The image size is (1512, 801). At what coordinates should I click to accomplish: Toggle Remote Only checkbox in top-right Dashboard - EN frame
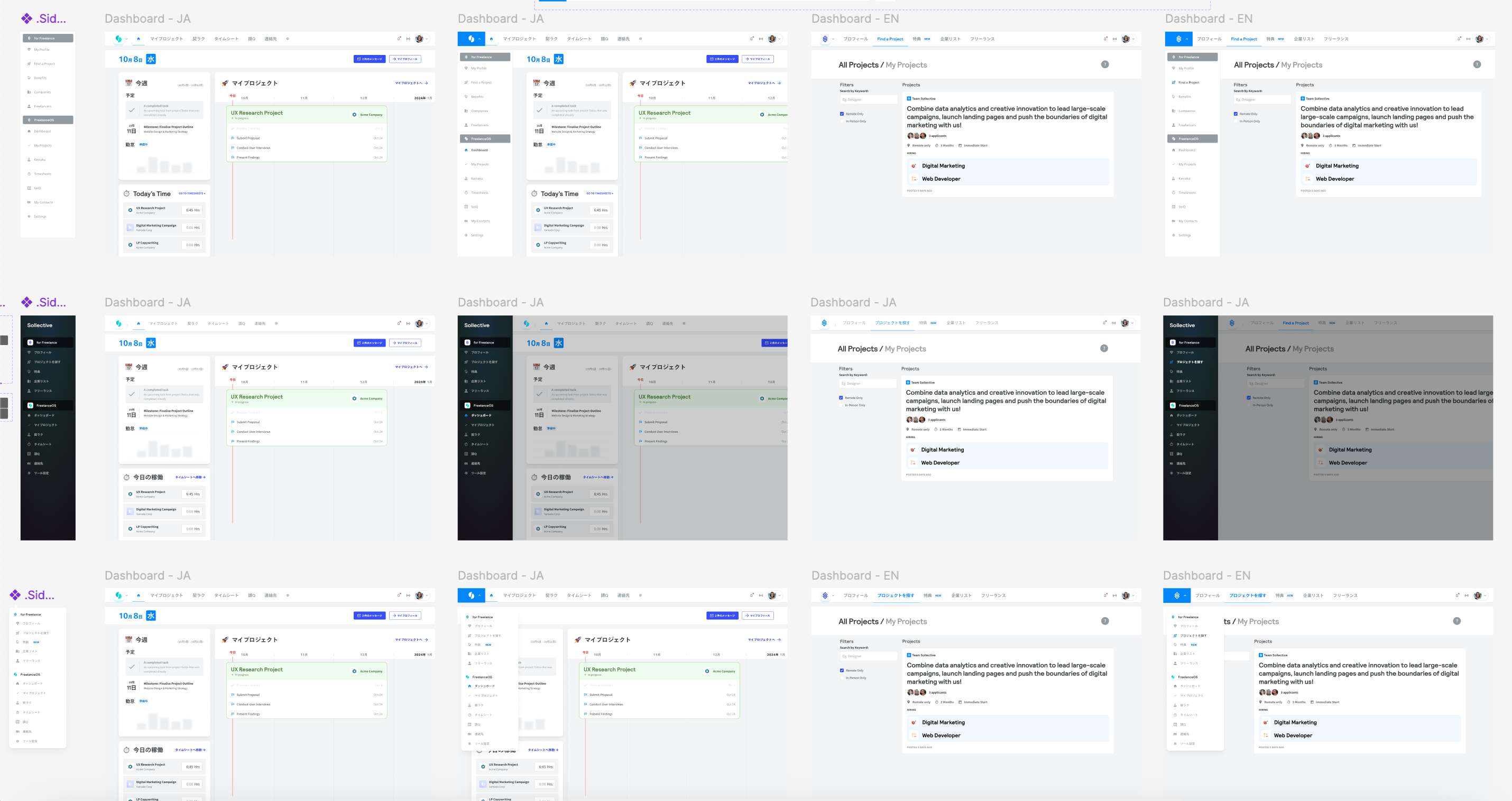tap(1236, 114)
